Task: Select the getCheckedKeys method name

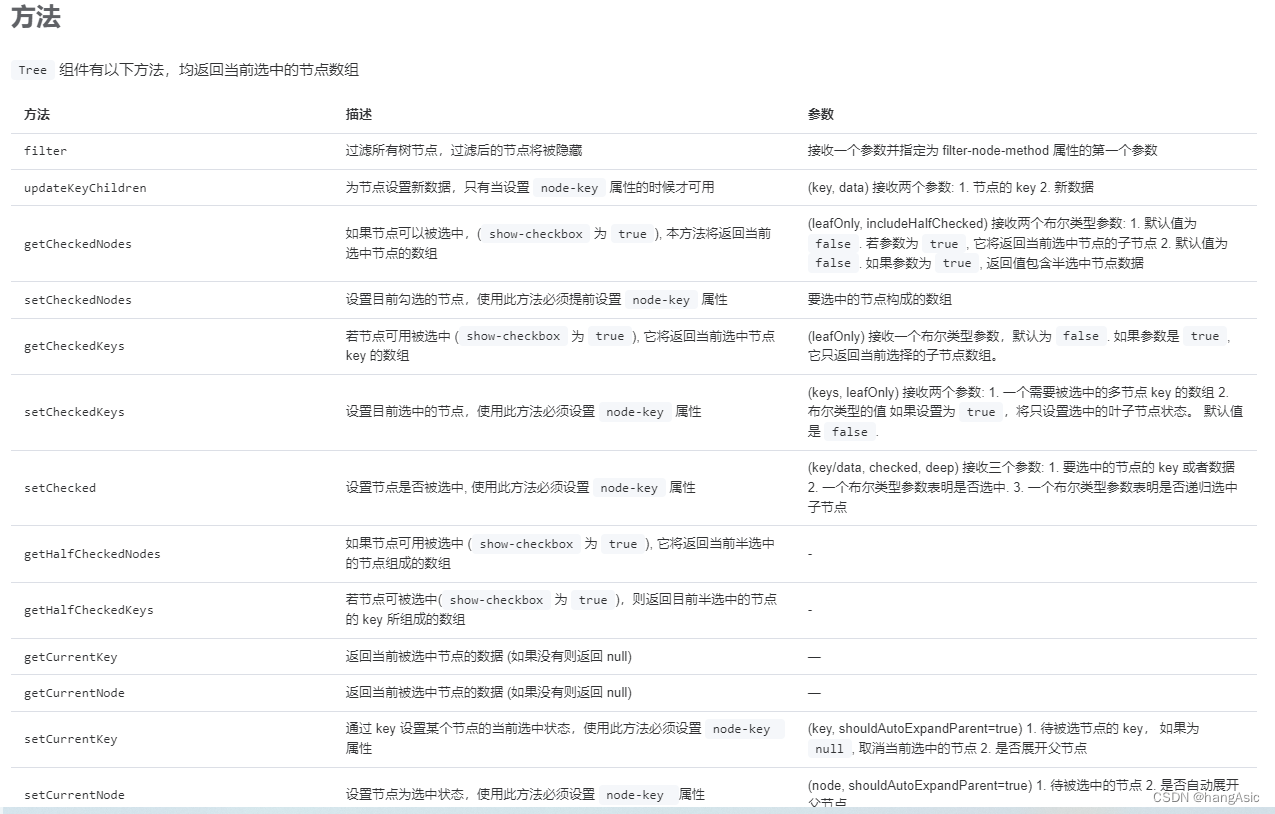Action: point(73,345)
